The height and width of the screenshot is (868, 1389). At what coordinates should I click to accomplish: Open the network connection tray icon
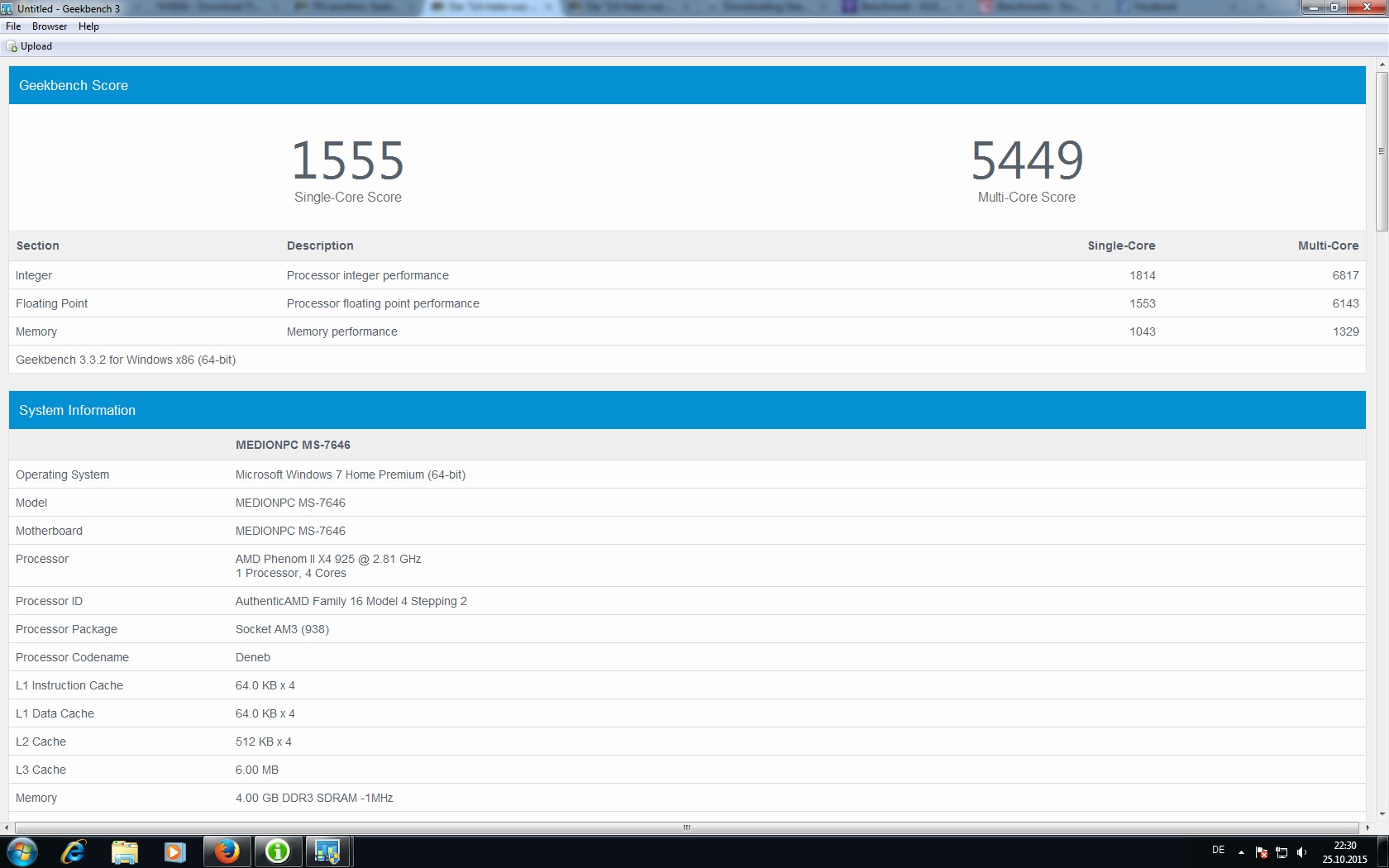tap(1282, 852)
